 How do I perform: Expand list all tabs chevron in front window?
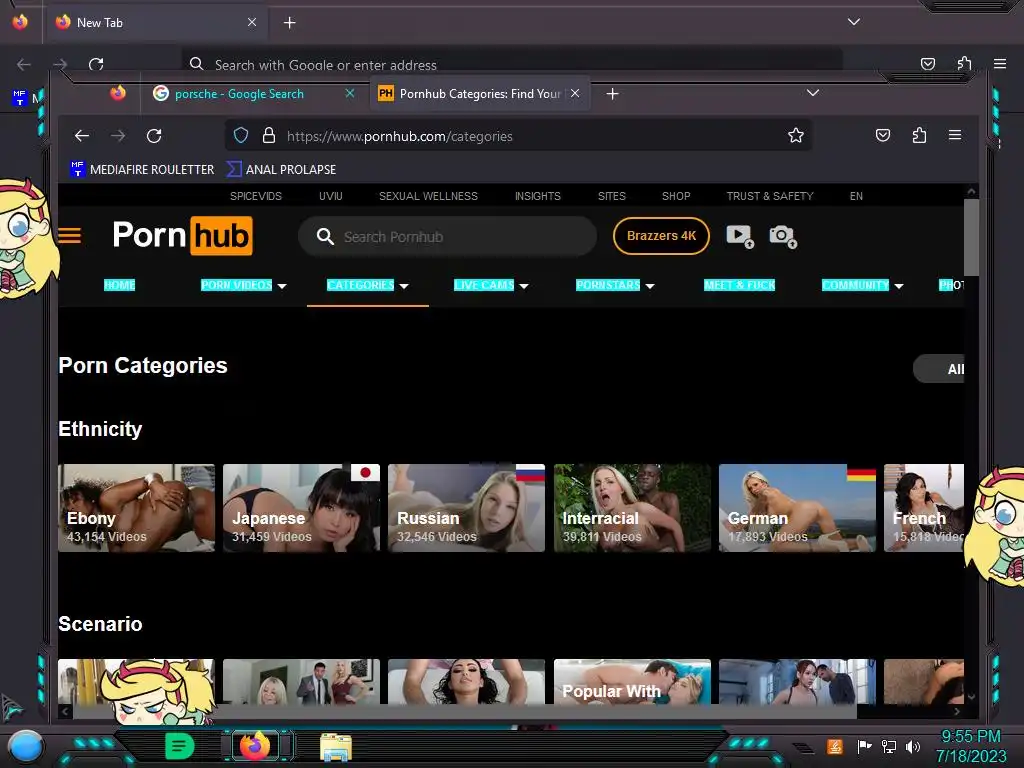coord(813,93)
